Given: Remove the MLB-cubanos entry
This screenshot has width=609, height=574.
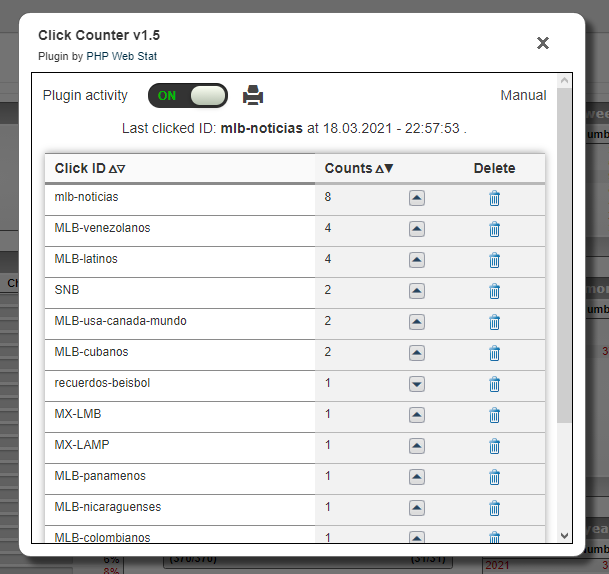Looking at the screenshot, I should pyautogui.click(x=494, y=353).
